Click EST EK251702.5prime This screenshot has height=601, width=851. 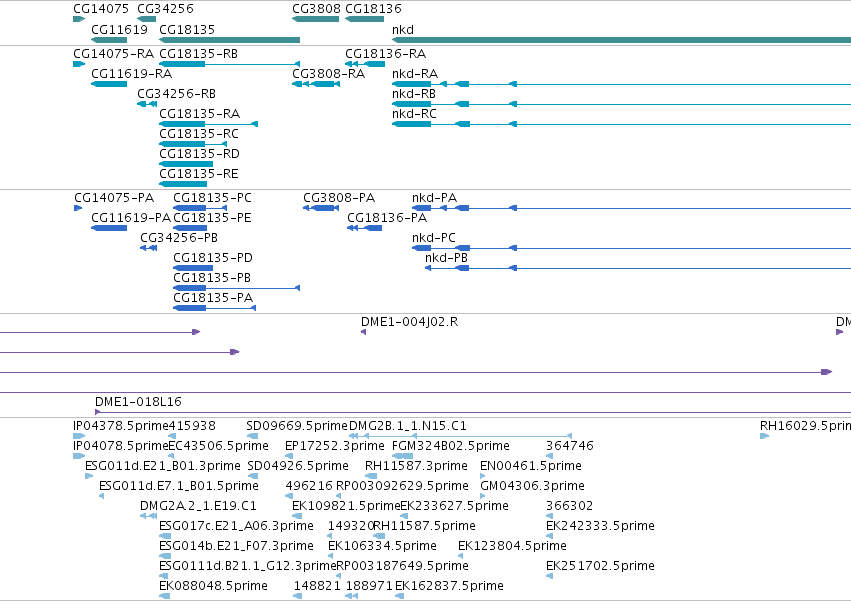[600, 567]
